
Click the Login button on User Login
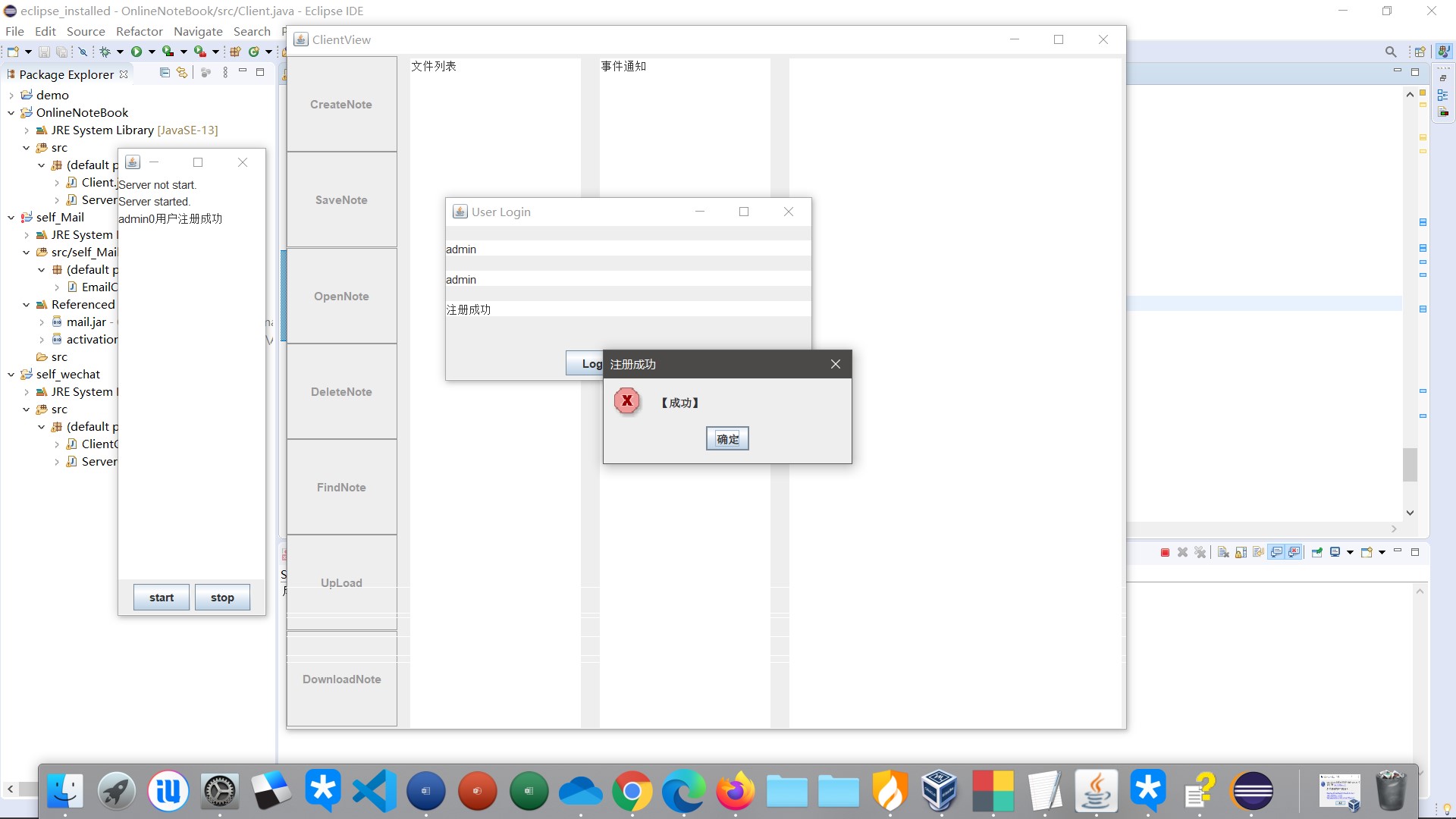(x=589, y=363)
